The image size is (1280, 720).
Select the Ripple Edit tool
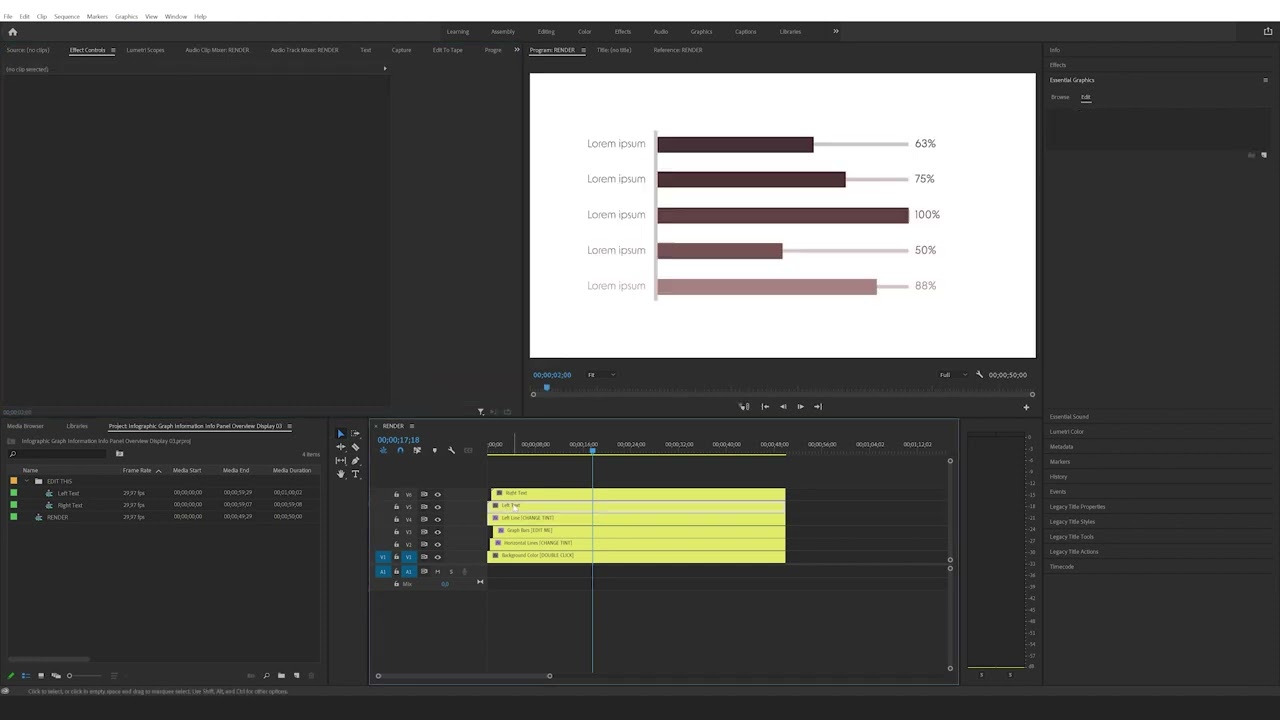340,447
